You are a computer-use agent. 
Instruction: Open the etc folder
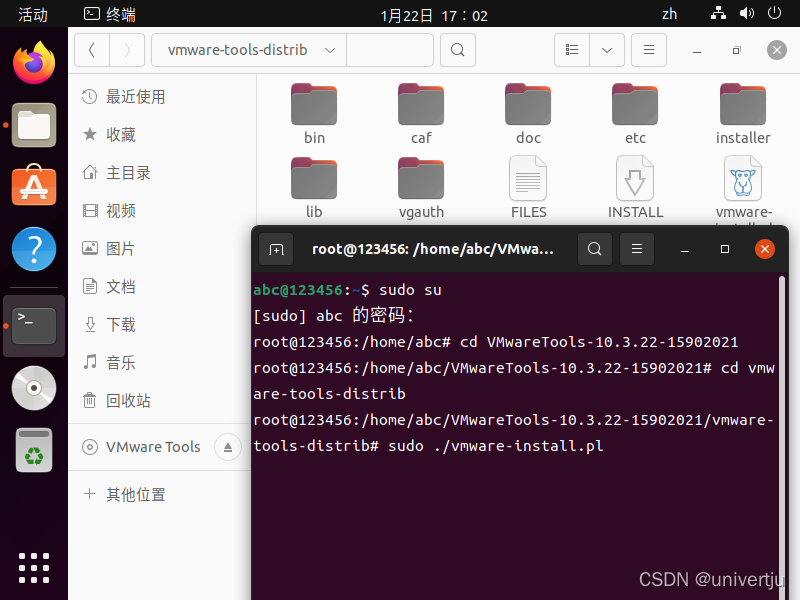coord(635,114)
